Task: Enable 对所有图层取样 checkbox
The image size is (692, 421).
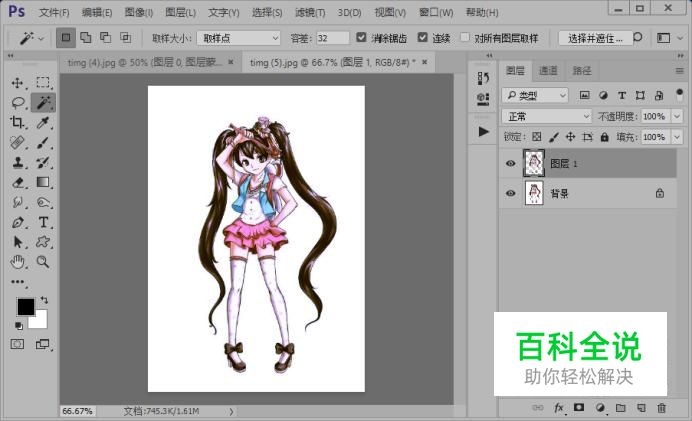Action: point(465,38)
